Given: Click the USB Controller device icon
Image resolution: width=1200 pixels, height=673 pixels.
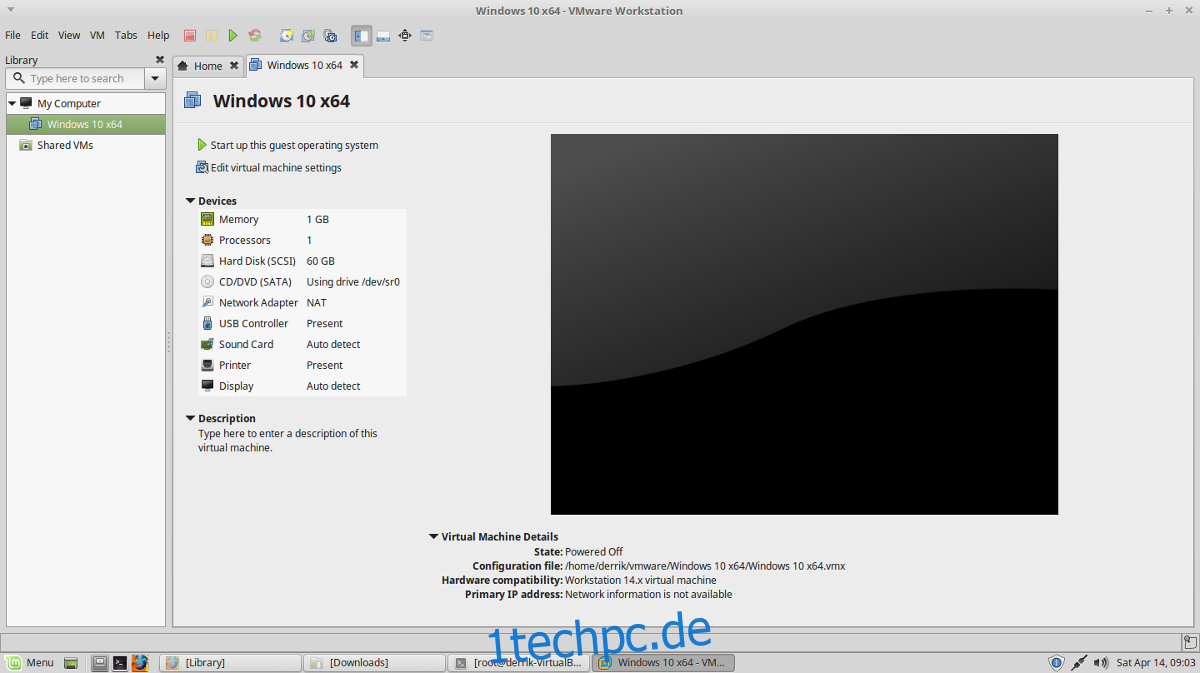Looking at the screenshot, I should [x=207, y=323].
